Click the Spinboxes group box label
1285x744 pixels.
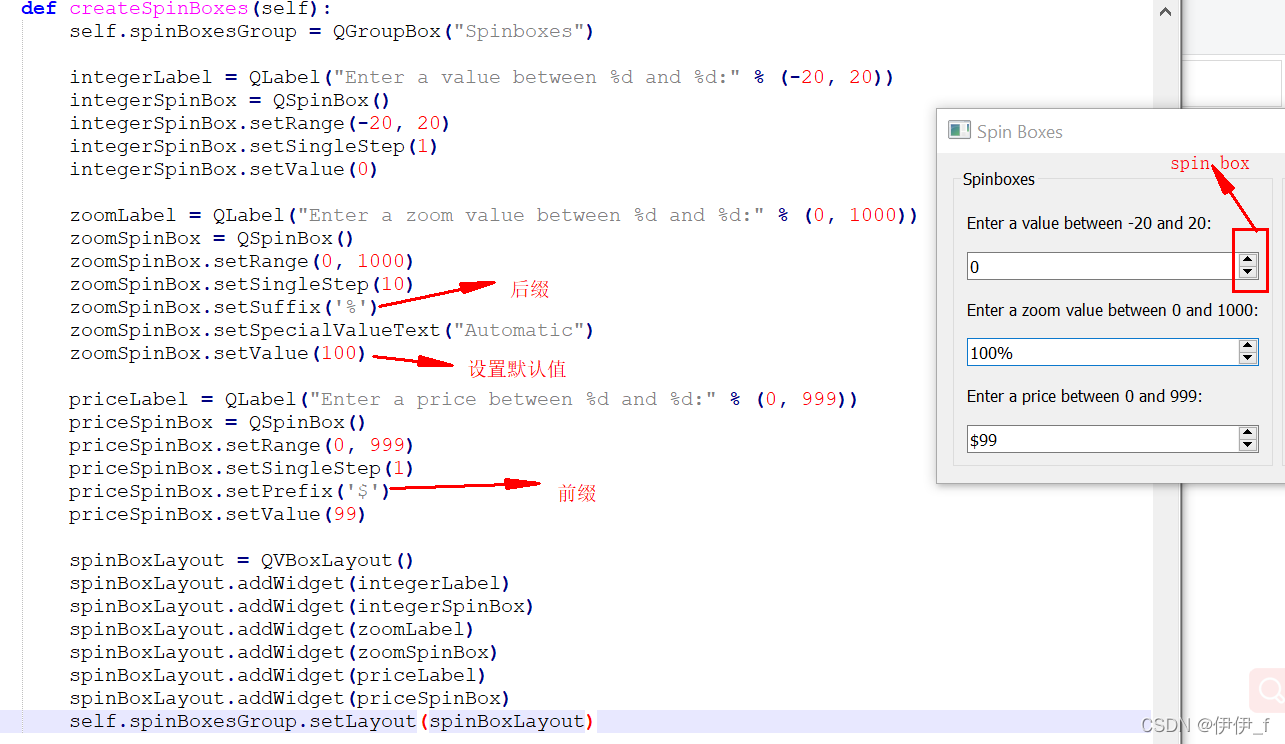(x=998, y=180)
